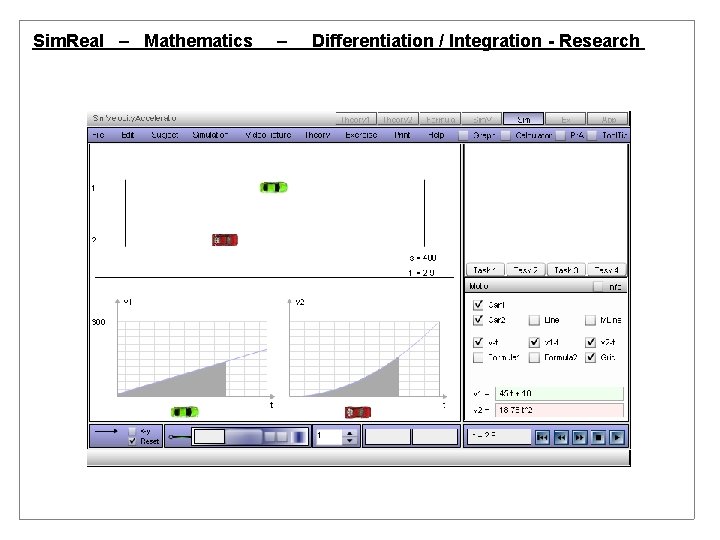Toggle the Grid checkbox
The height and width of the screenshot is (540, 720).
point(591,357)
